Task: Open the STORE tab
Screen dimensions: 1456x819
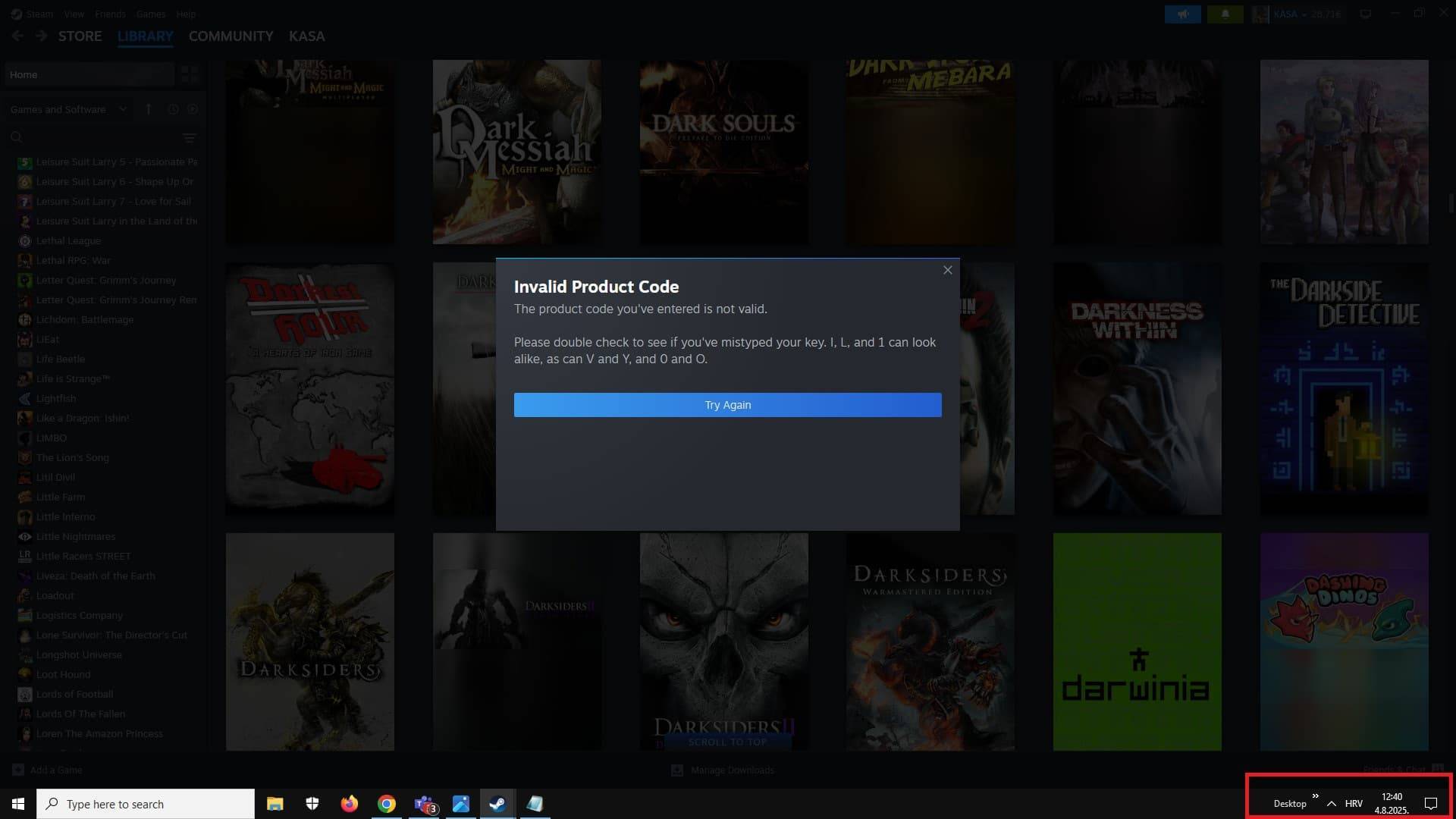Action: coord(80,36)
